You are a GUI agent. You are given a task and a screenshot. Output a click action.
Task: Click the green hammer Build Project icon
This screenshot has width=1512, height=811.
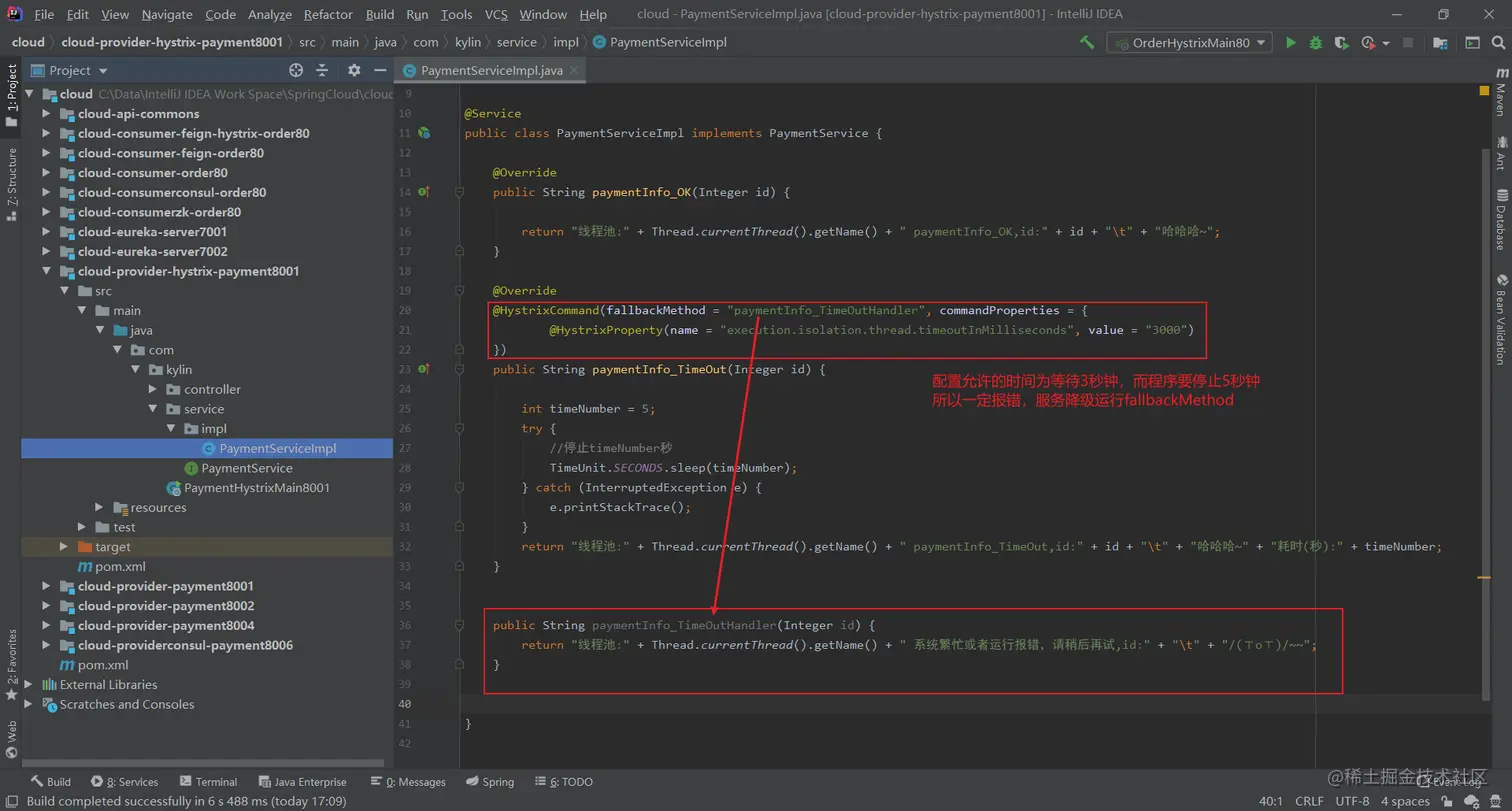(1087, 43)
